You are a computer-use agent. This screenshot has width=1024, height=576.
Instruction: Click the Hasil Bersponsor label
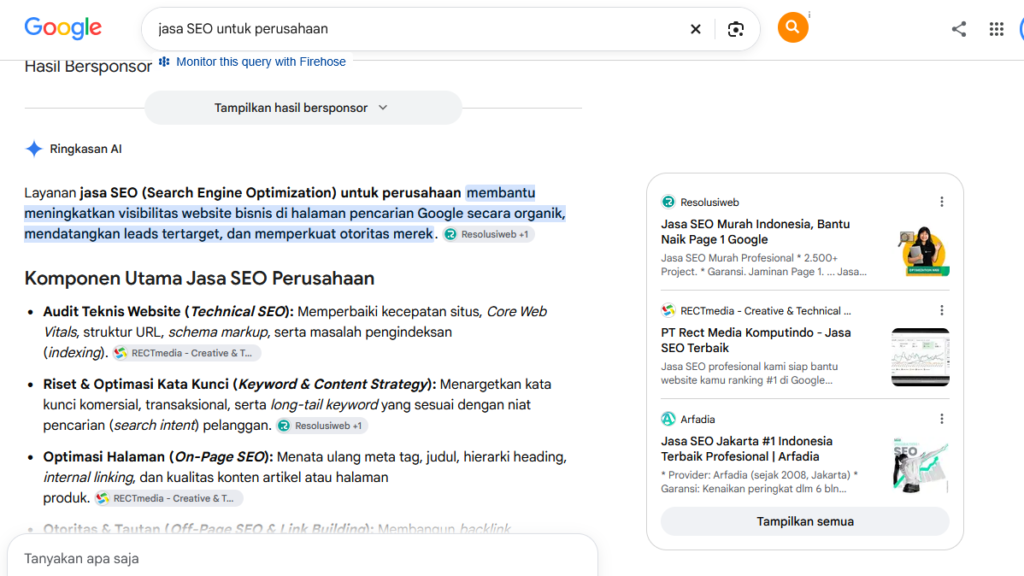[x=88, y=67]
